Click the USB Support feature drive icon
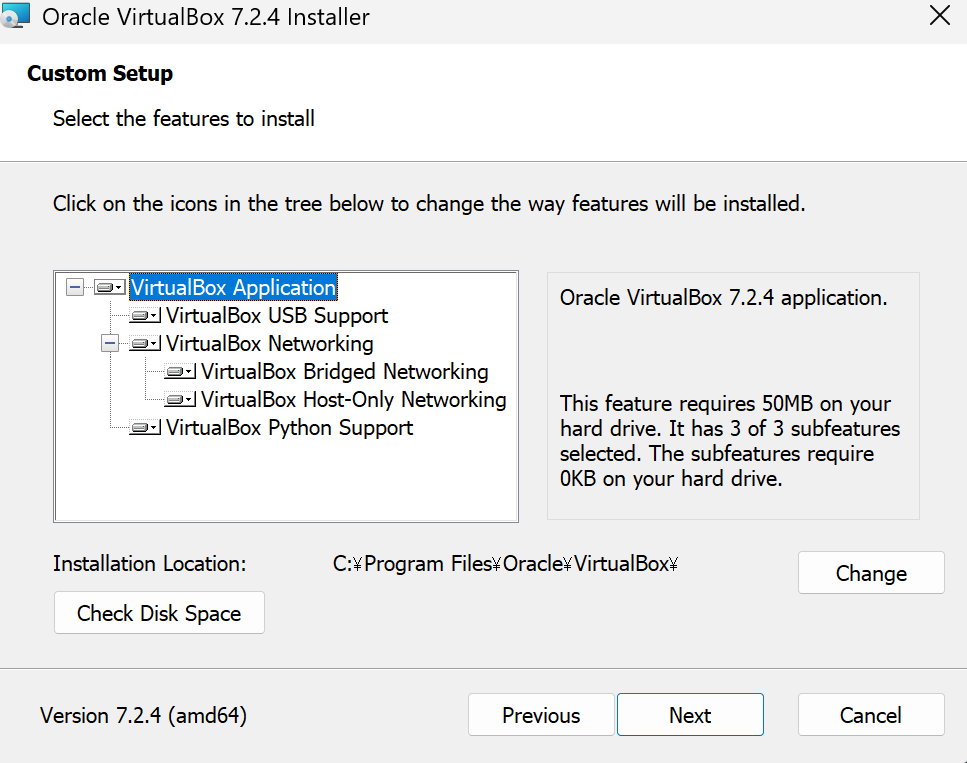967x763 pixels. click(x=144, y=316)
